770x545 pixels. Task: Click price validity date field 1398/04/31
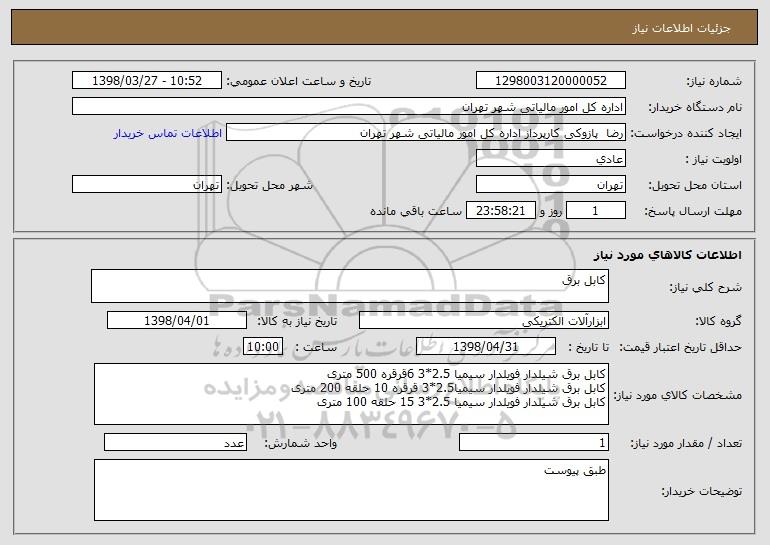pos(486,347)
